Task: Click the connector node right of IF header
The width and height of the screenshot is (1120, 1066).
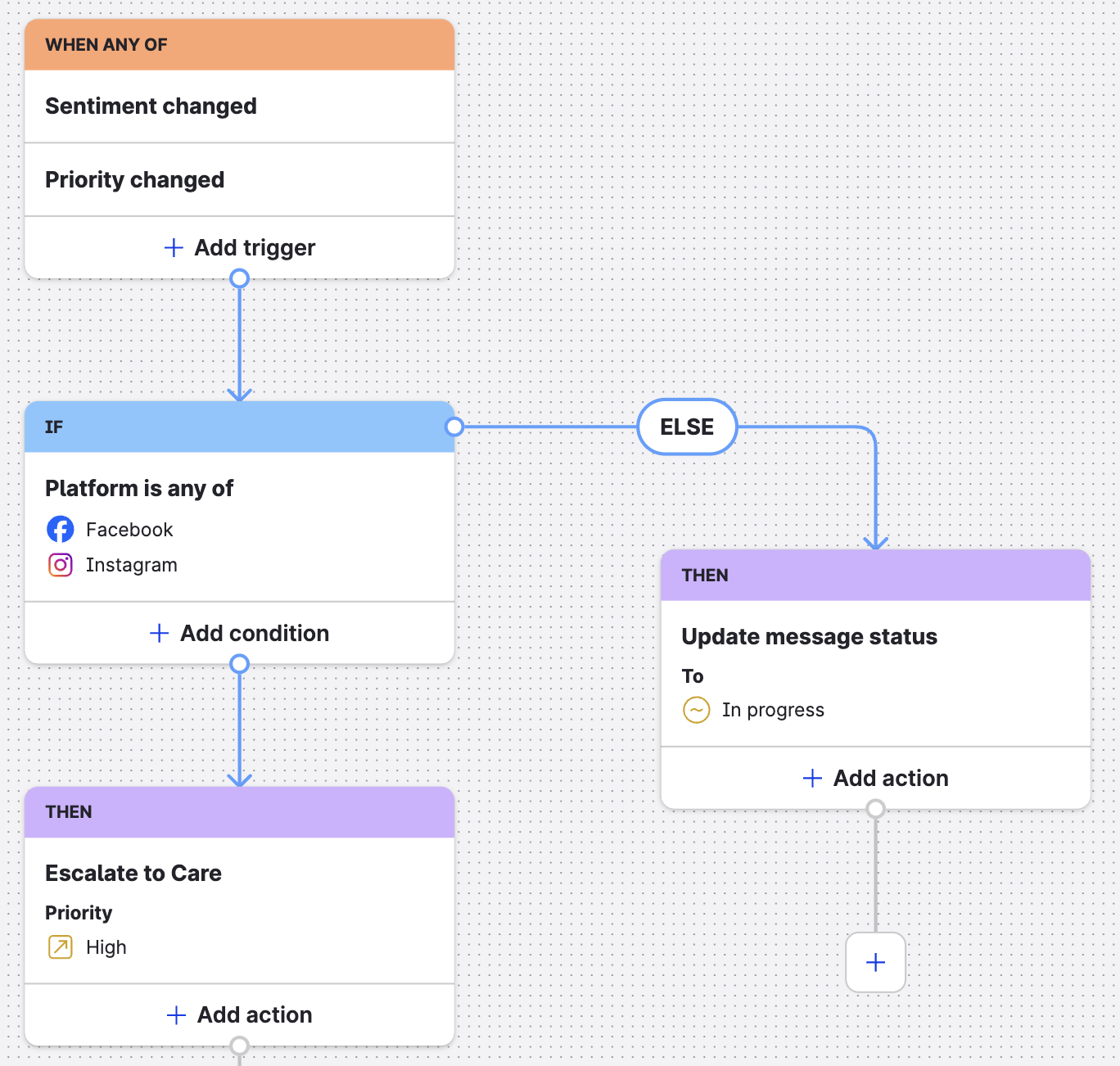Action: coord(454,427)
